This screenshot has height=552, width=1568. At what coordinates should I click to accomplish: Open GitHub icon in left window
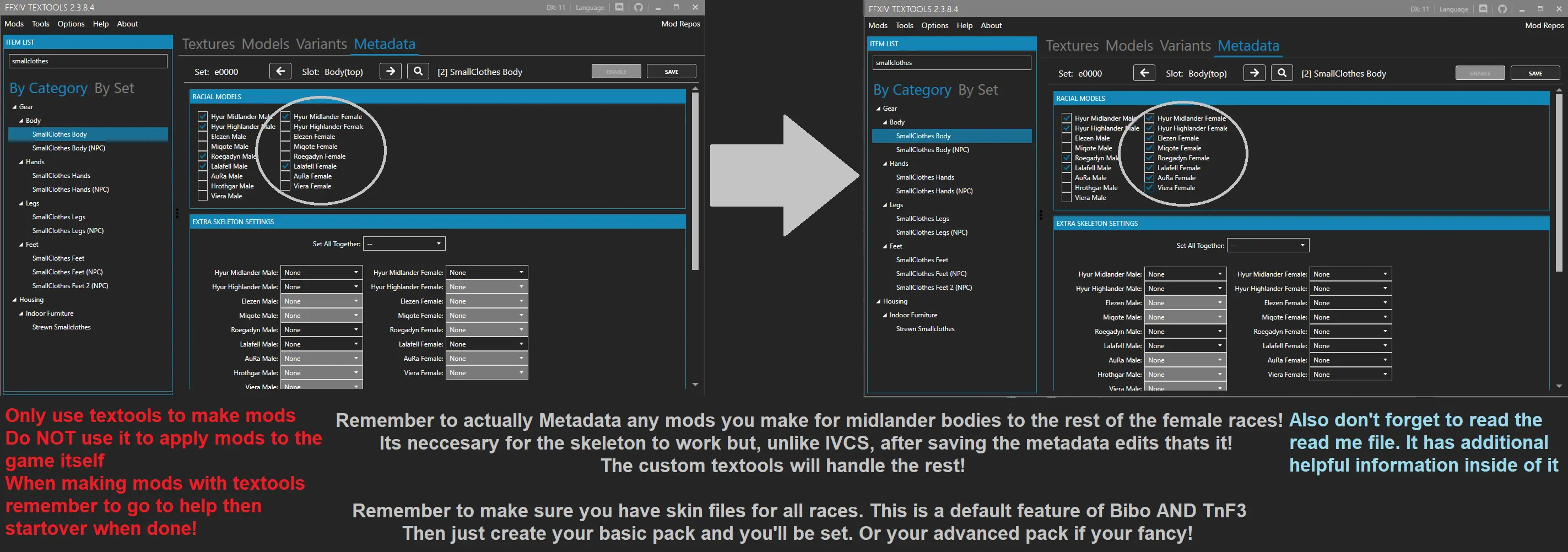(638, 7)
